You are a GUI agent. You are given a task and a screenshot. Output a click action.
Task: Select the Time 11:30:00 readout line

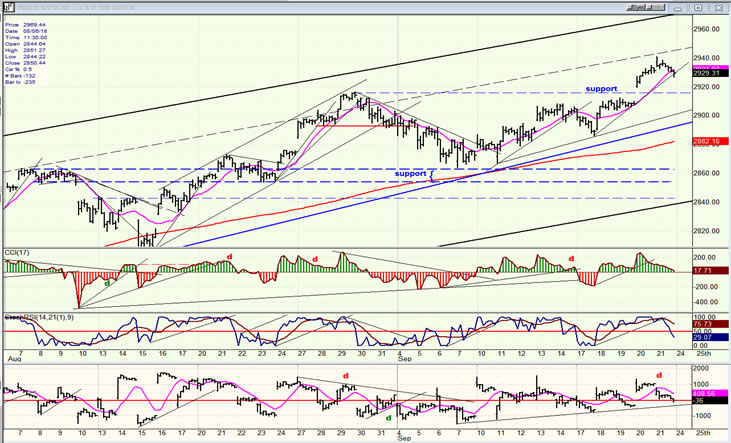click(x=26, y=37)
